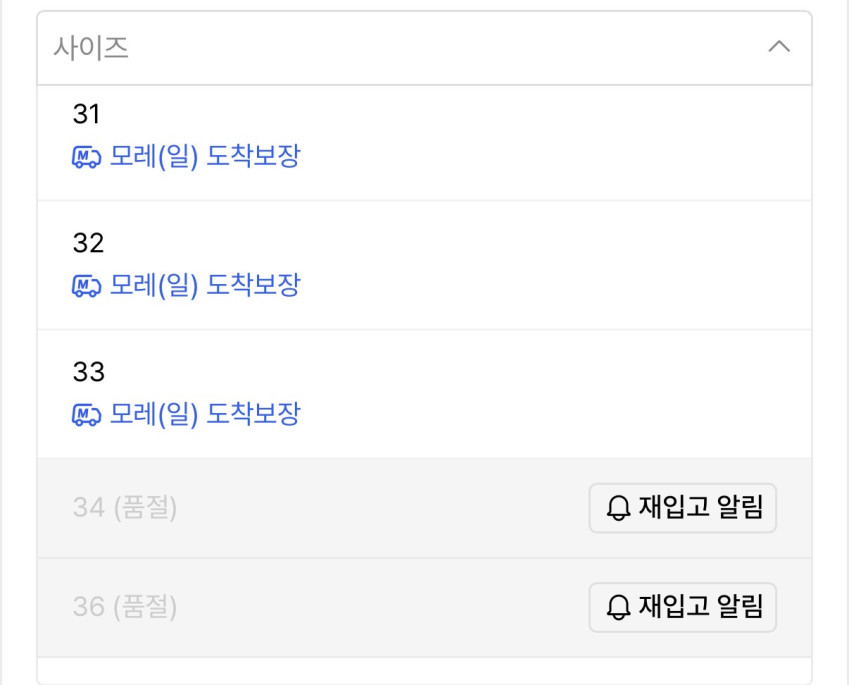Image resolution: width=849 pixels, height=685 pixels.
Task: Select size 31 from the list
Action: click(87, 115)
